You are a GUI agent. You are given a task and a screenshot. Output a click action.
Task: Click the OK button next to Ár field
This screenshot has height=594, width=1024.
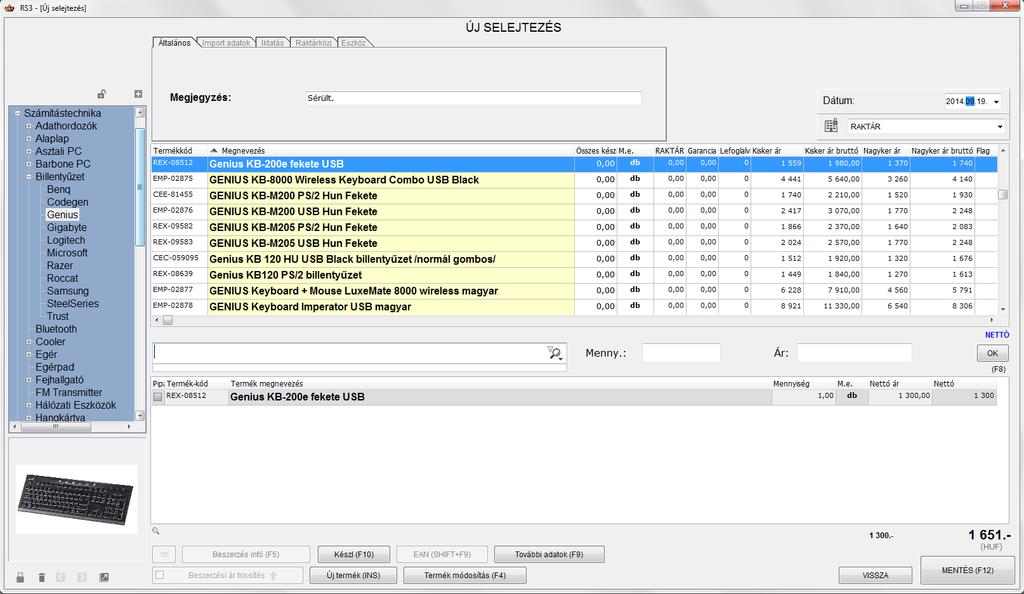coord(993,353)
